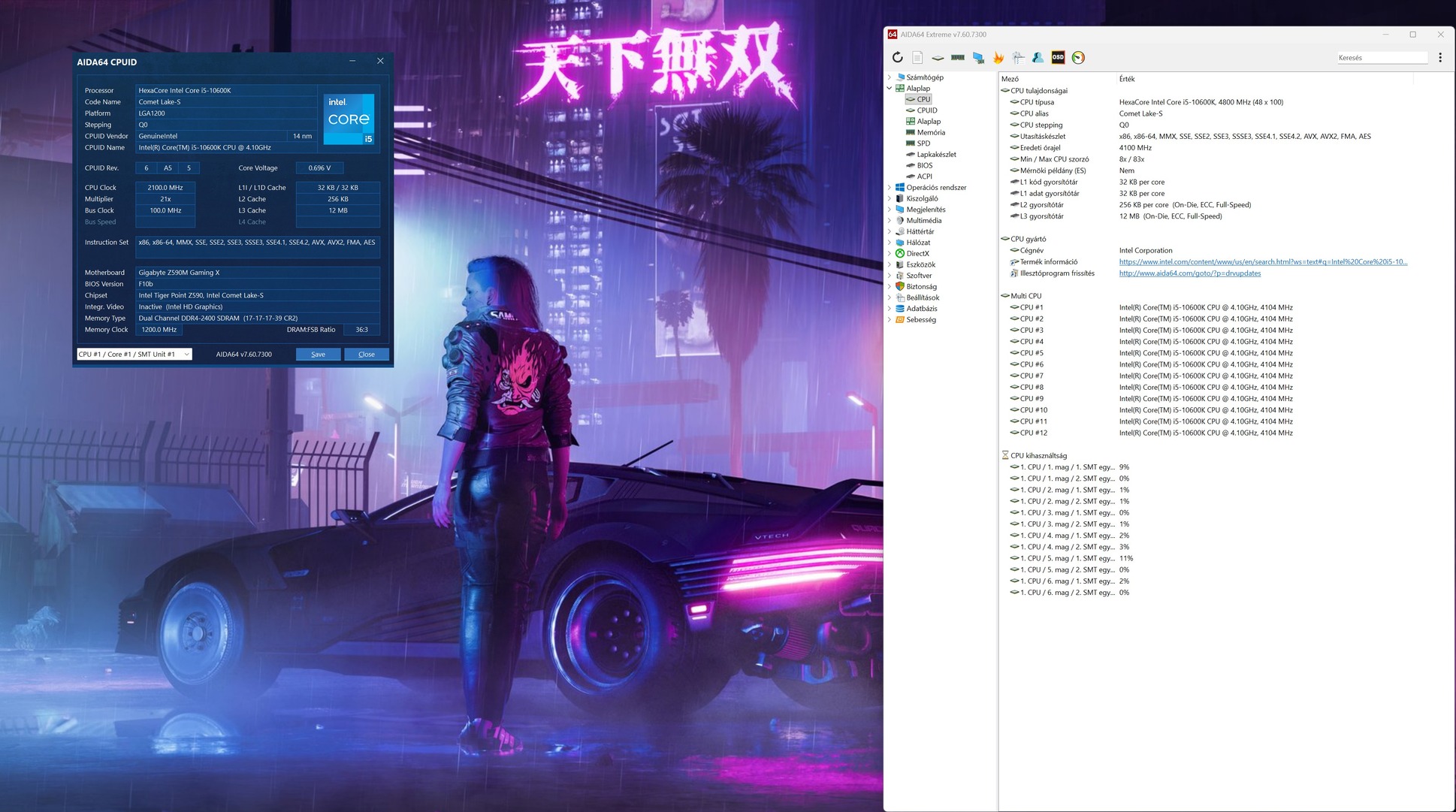This screenshot has height=812, width=1456.
Task: Collapse the Alaplap tree node
Action: [890, 88]
